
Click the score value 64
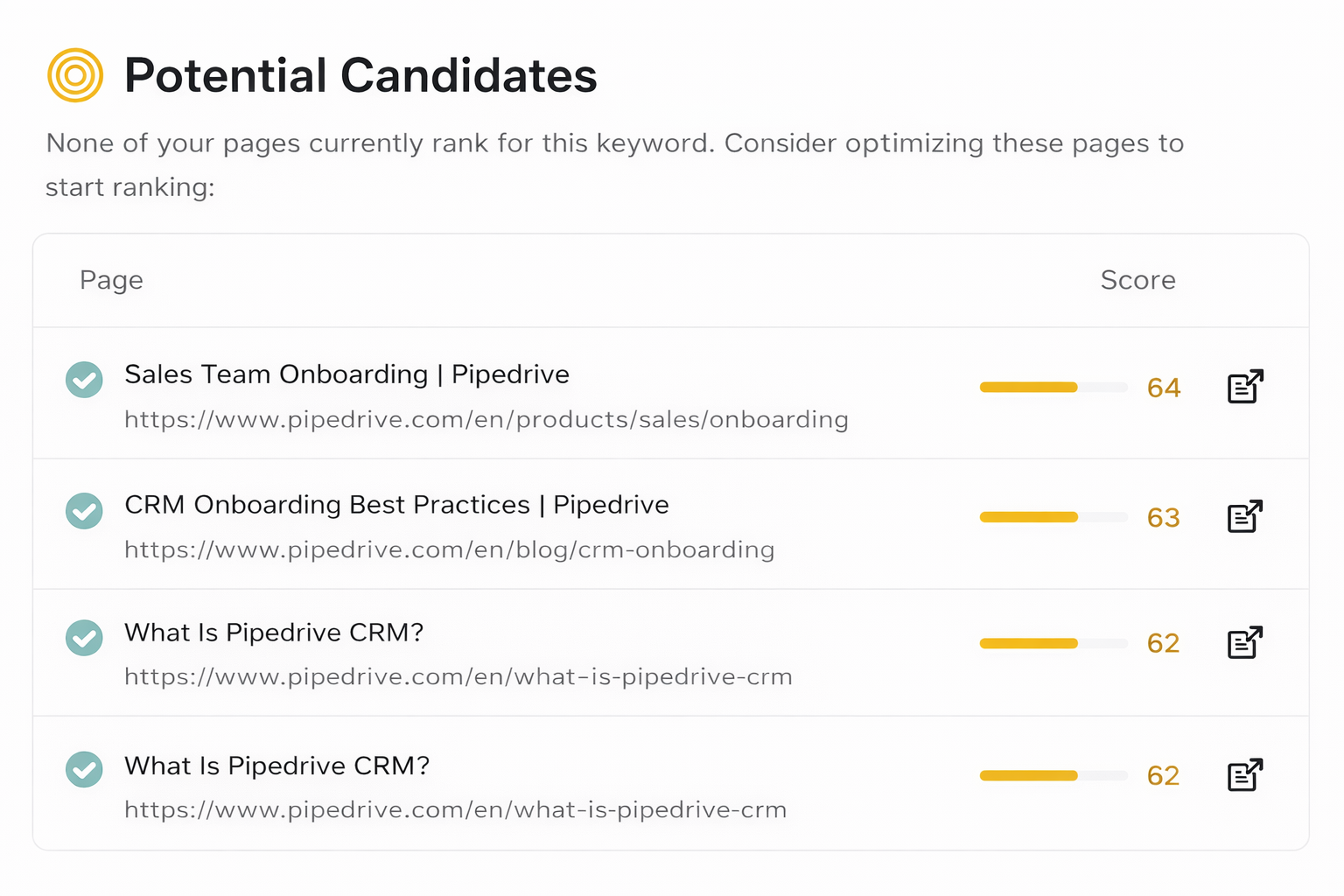[x=1164, y=388]
